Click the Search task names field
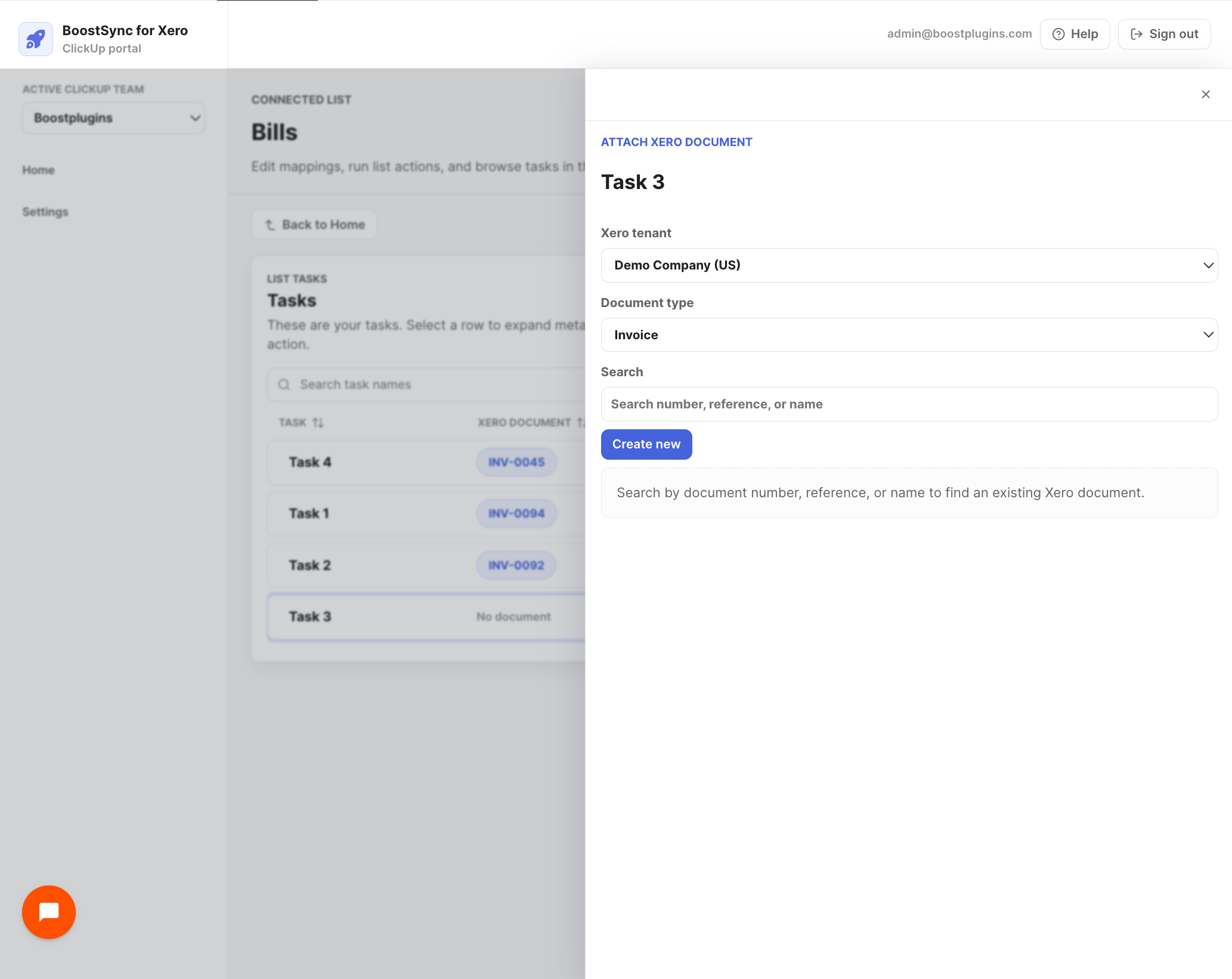 pos(426,385)
